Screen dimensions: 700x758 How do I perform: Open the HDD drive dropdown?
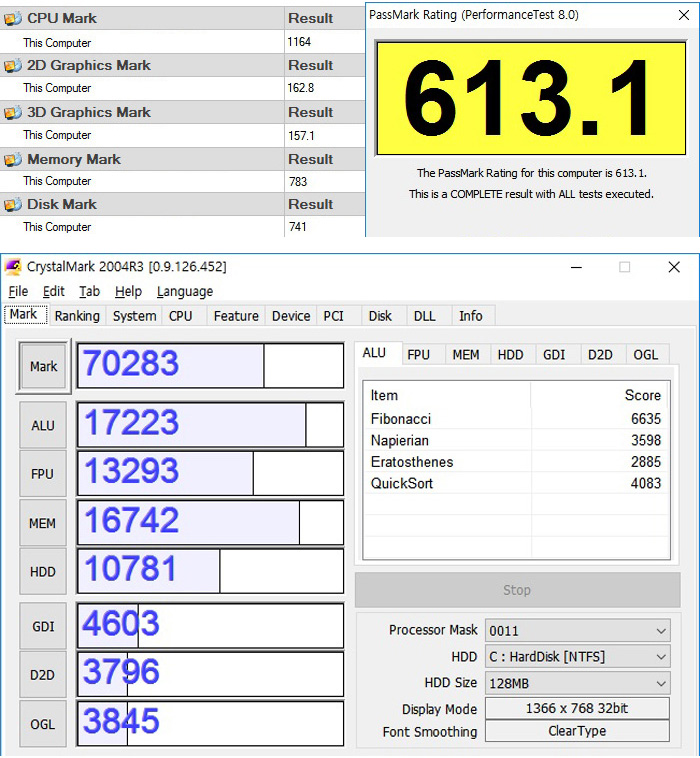[577, 656]
